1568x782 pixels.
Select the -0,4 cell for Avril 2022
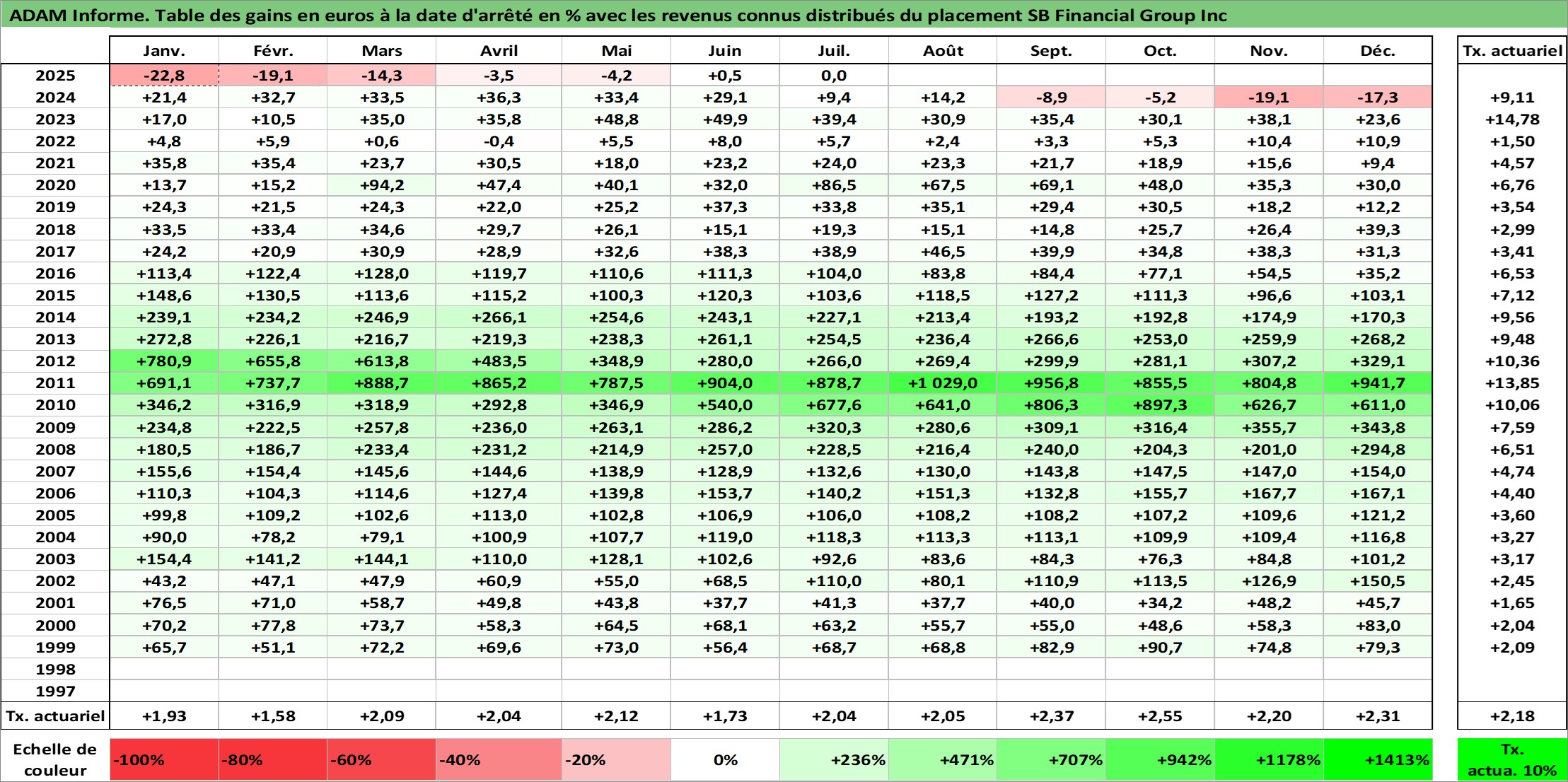tap(499, 141)
